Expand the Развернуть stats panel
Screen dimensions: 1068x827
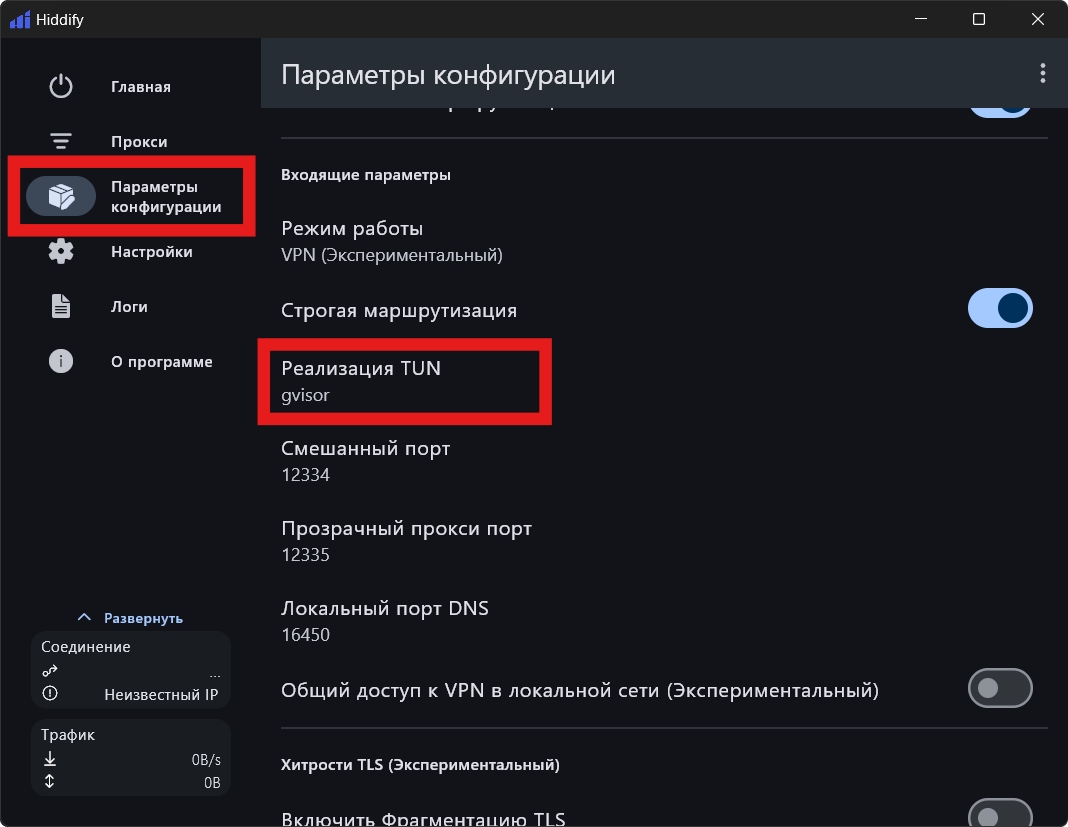tap(131, 618)
